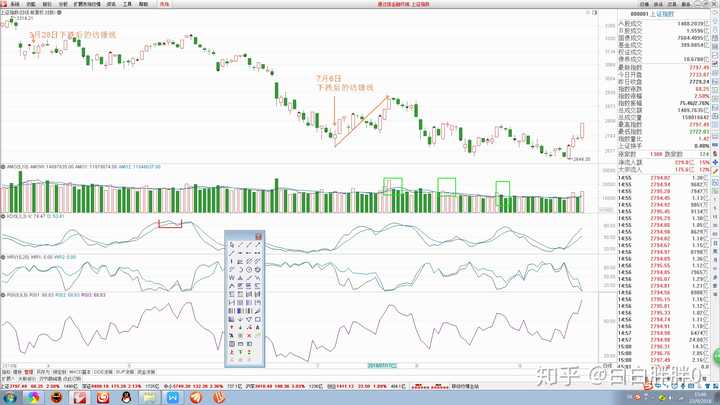Click the 涨家数 row in quote panel
This screenshot has width=720, height=405.
click(x=664, y=154)
